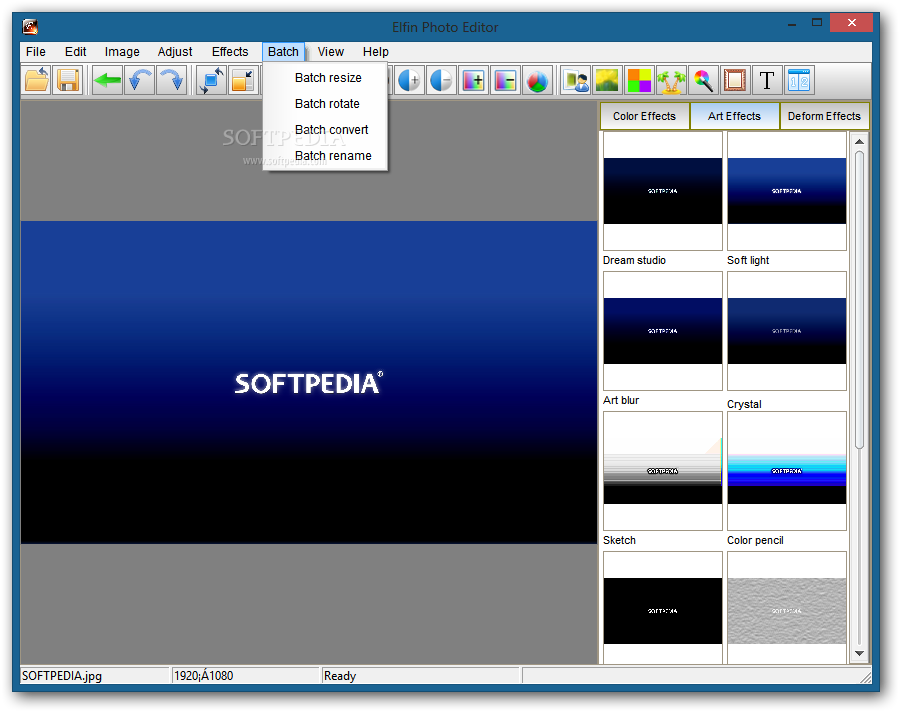This screenshot has width=900, height=712.
Task: Switch to the Color Effects tab
Action: coord(645,116)
